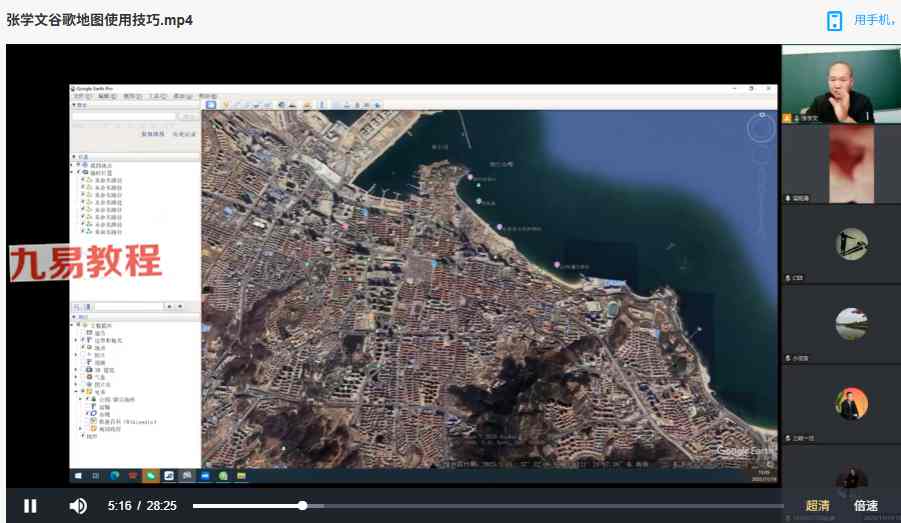
Task: Collapse the 搜索 panel header triangle
Action: click(73, 105)
